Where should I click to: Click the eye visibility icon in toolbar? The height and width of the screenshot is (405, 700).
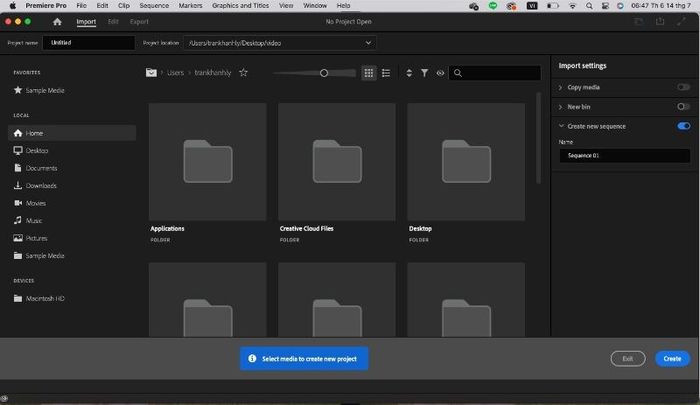(x=439, y=73)
